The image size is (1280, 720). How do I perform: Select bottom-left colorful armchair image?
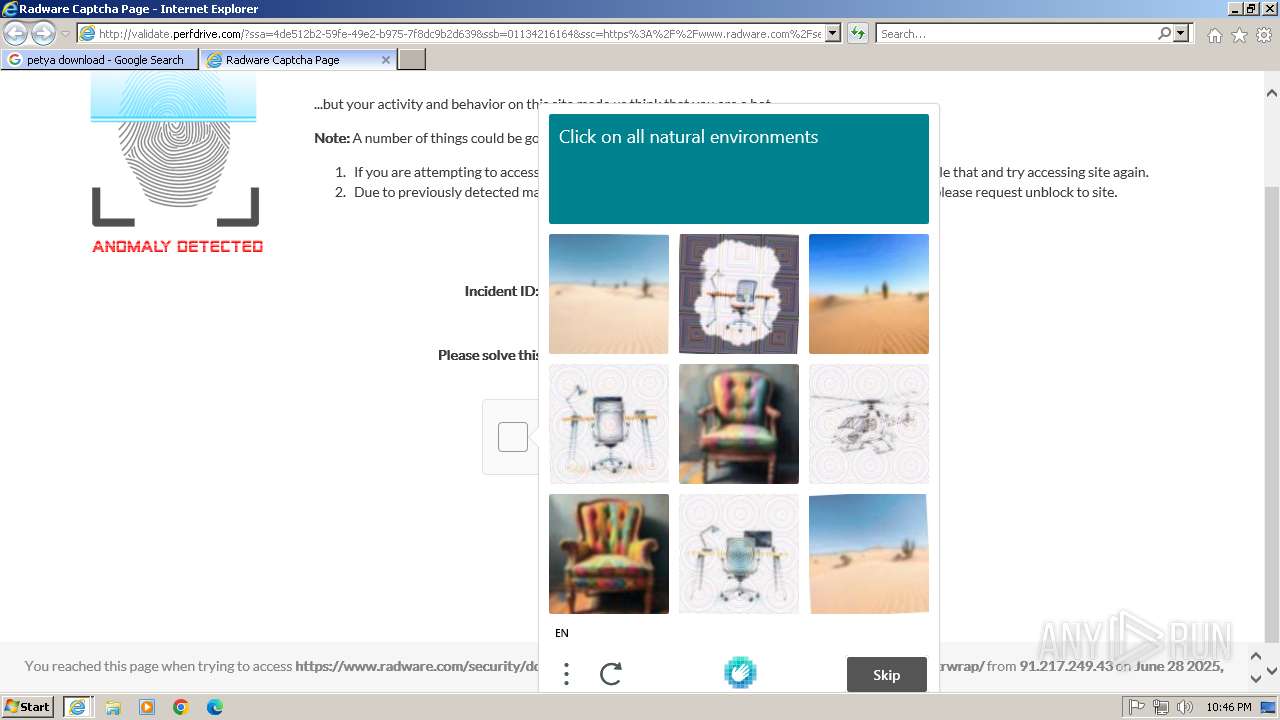click(x=609, y=554)
